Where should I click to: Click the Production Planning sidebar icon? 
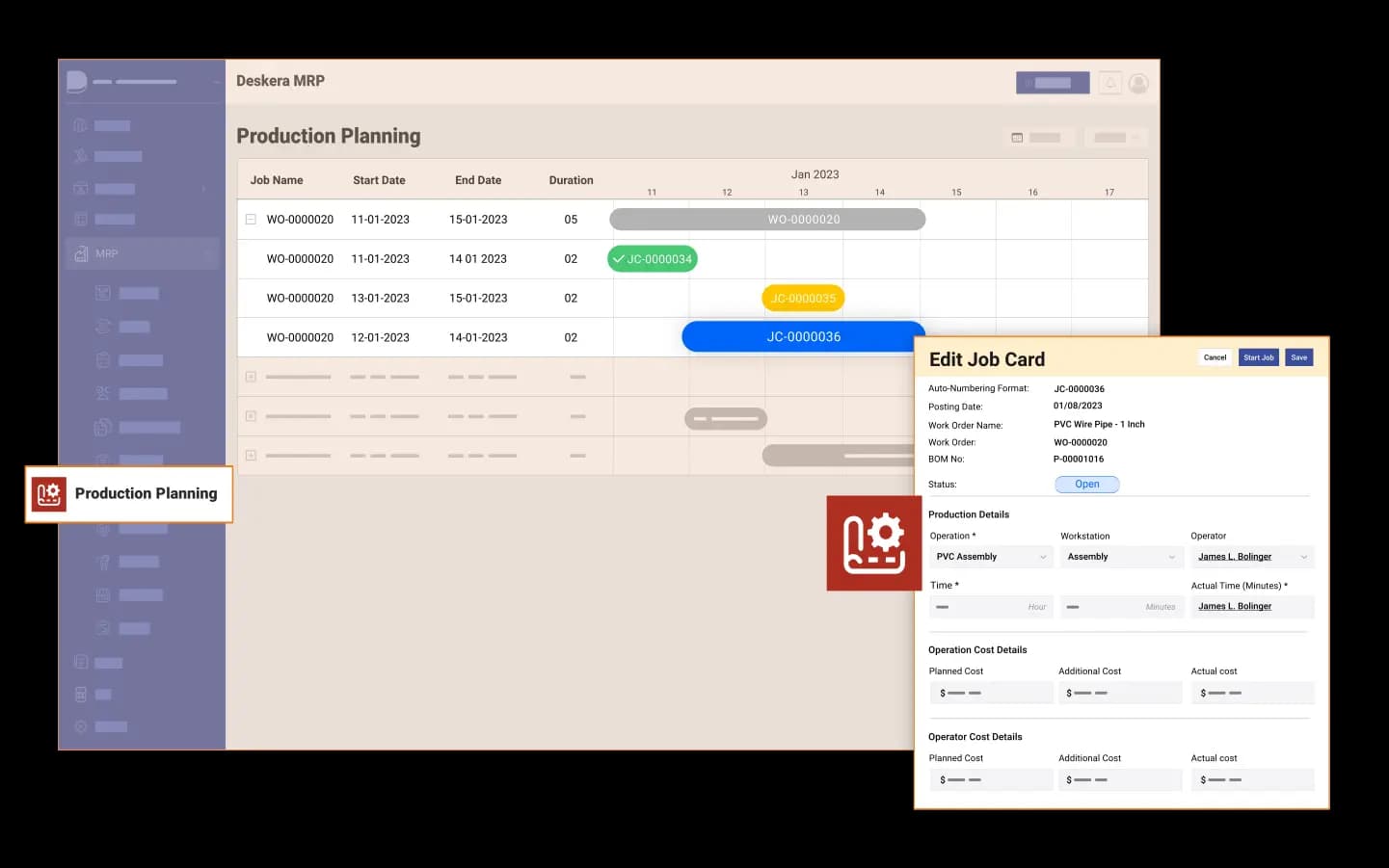point(48,494)
